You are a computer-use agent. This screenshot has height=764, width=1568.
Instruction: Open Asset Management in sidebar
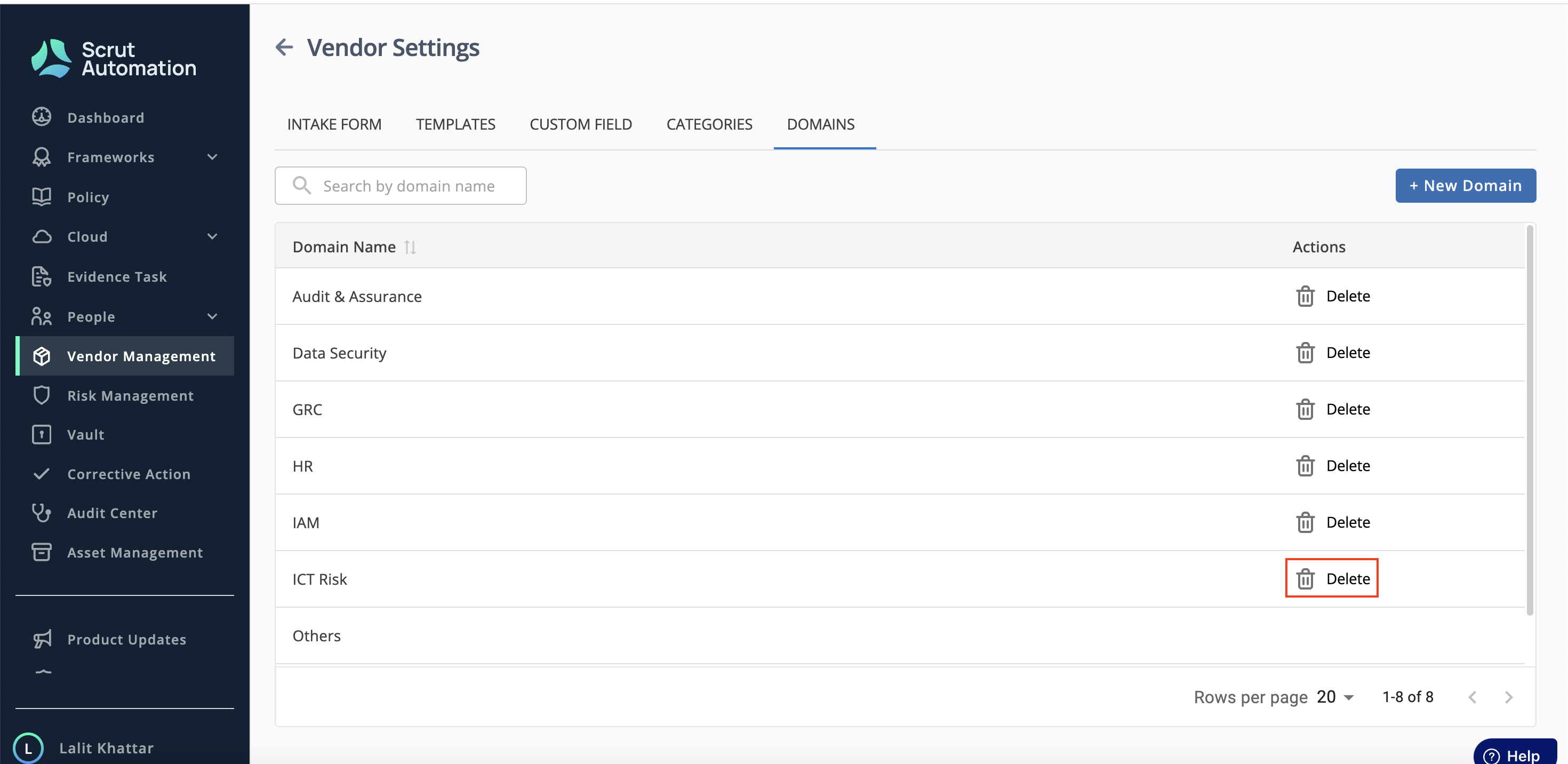tap(125, 552)
